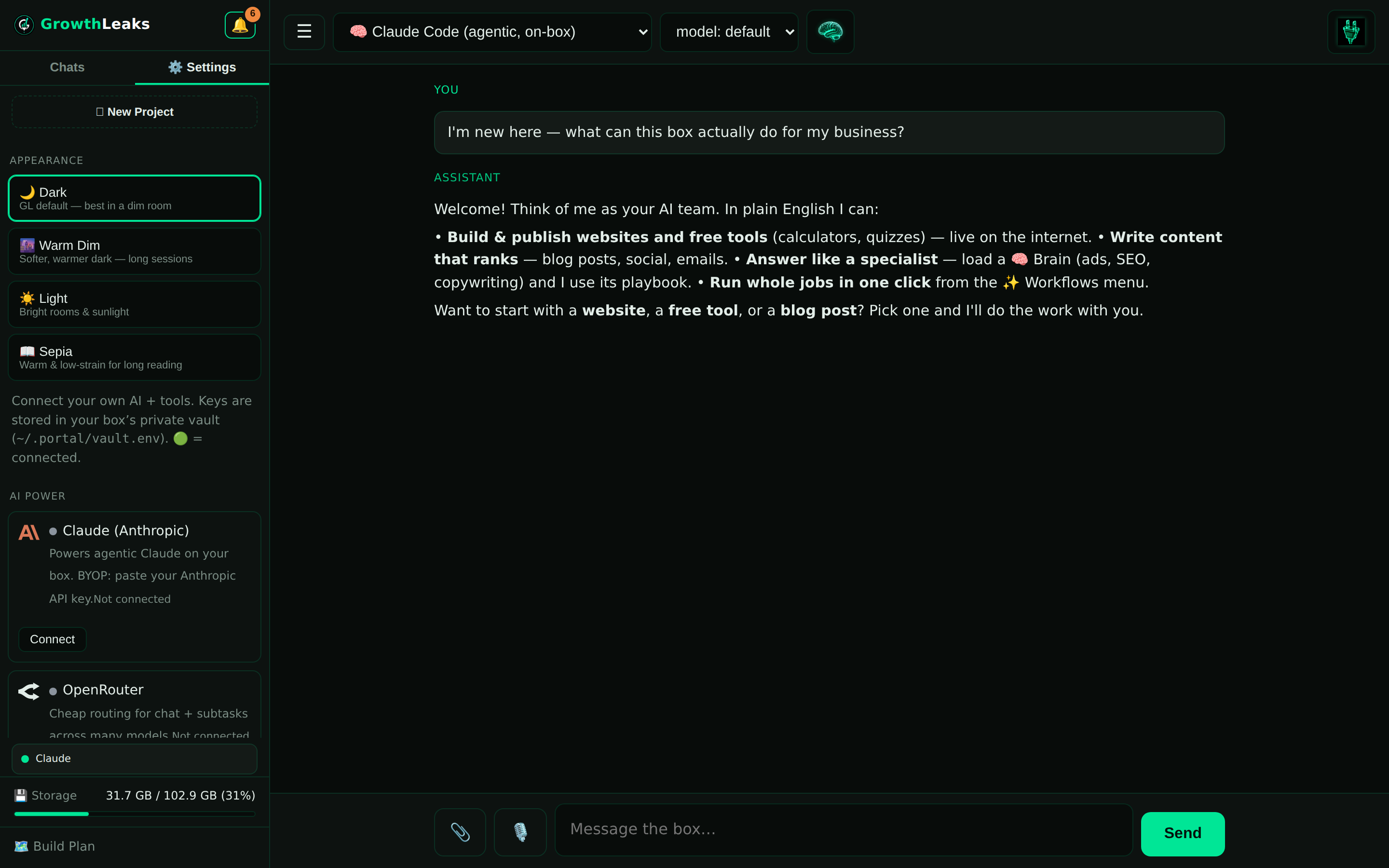Viewport: 1389px width, 868px height.
Task: Focus the Message the box input field
Action: point(844,829)
